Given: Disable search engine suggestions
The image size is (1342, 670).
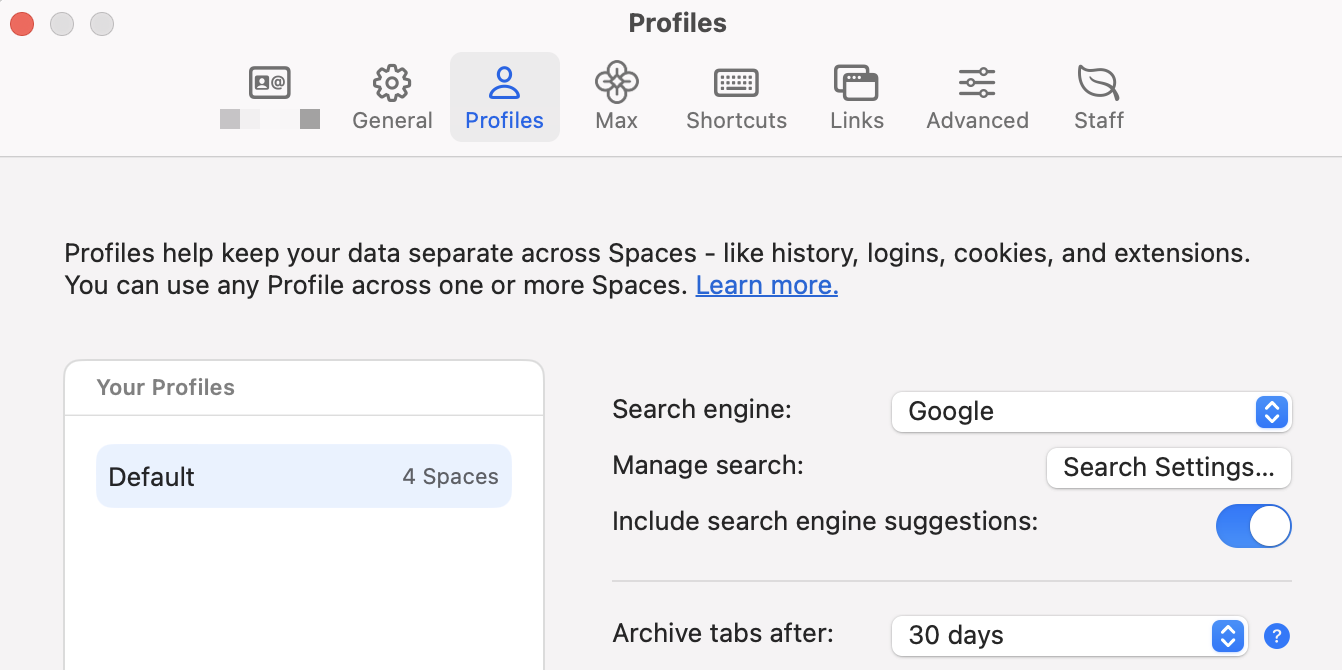Looking at the screenshot, I should click(1253, 525).
